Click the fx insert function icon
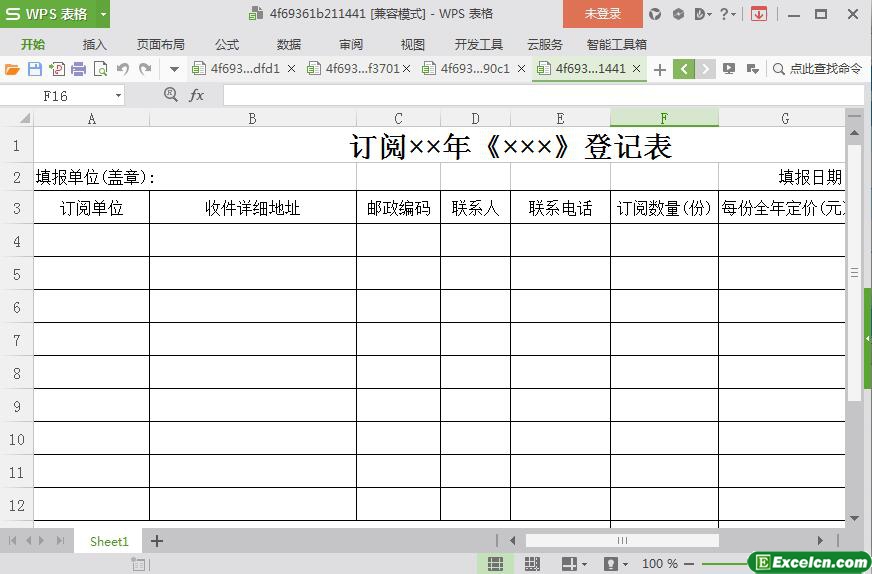The width and height of the screenshot is (872, 574). click(196, 96)
